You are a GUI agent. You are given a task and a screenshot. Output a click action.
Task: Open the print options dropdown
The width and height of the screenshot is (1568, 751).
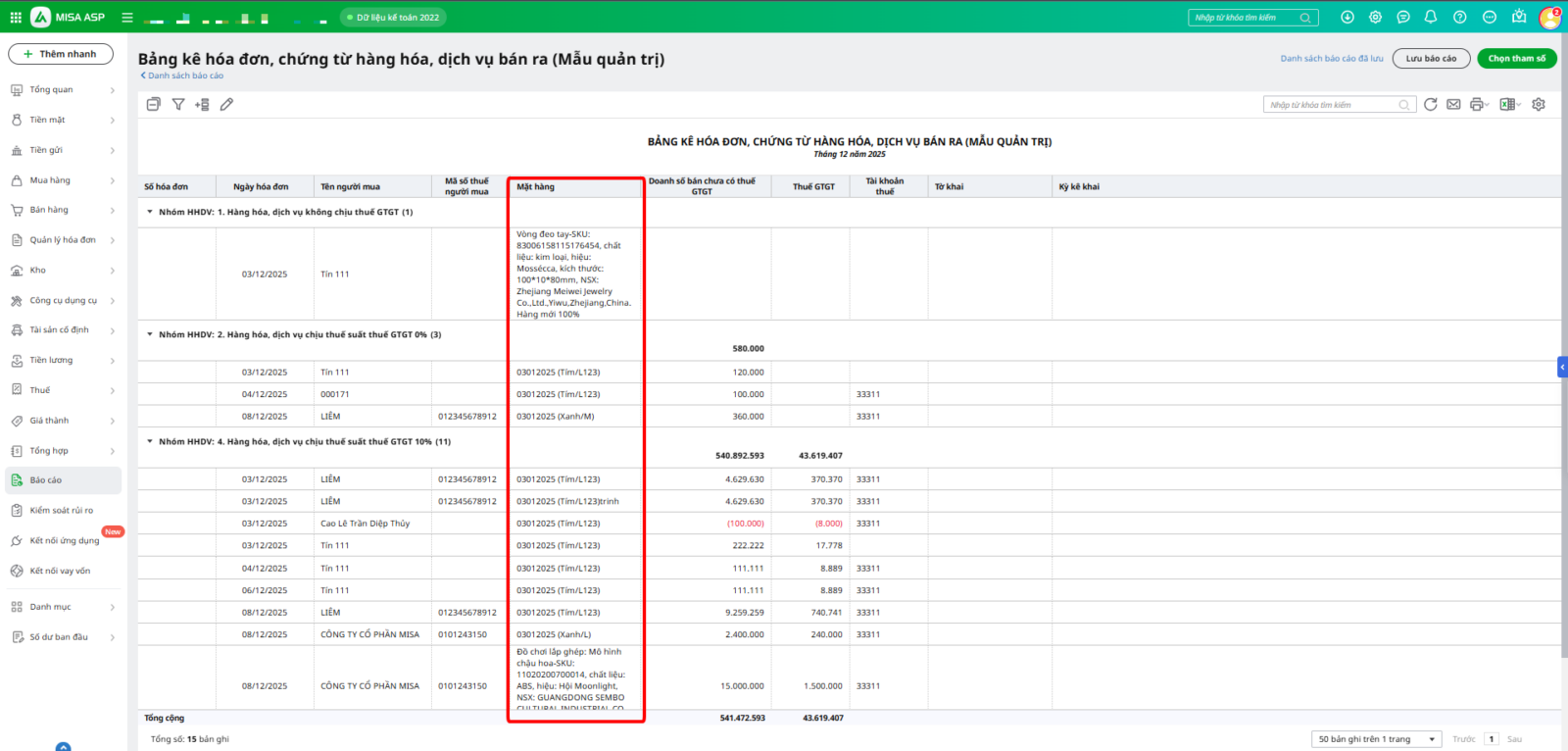tap(1479, 104)
